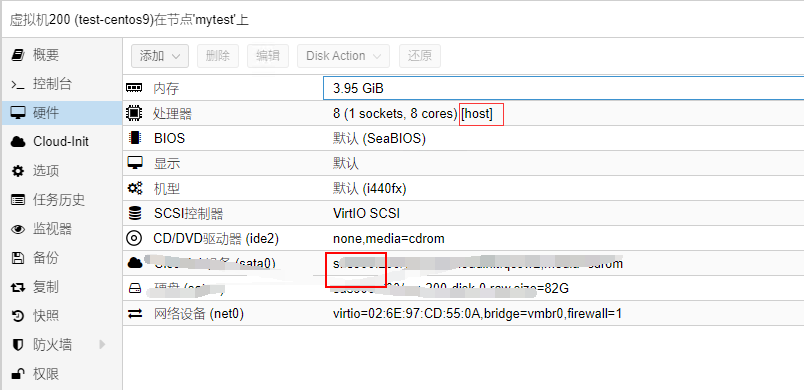Click the shield icon beside 防火墙

pyautogui.click(x=18, y=345)
